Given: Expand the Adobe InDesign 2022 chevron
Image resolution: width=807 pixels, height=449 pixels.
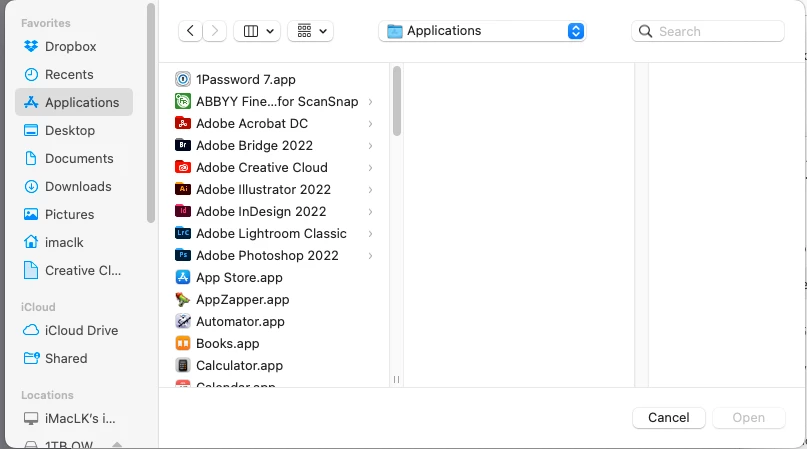Looking at the screenshot, I should coord(370,212).
